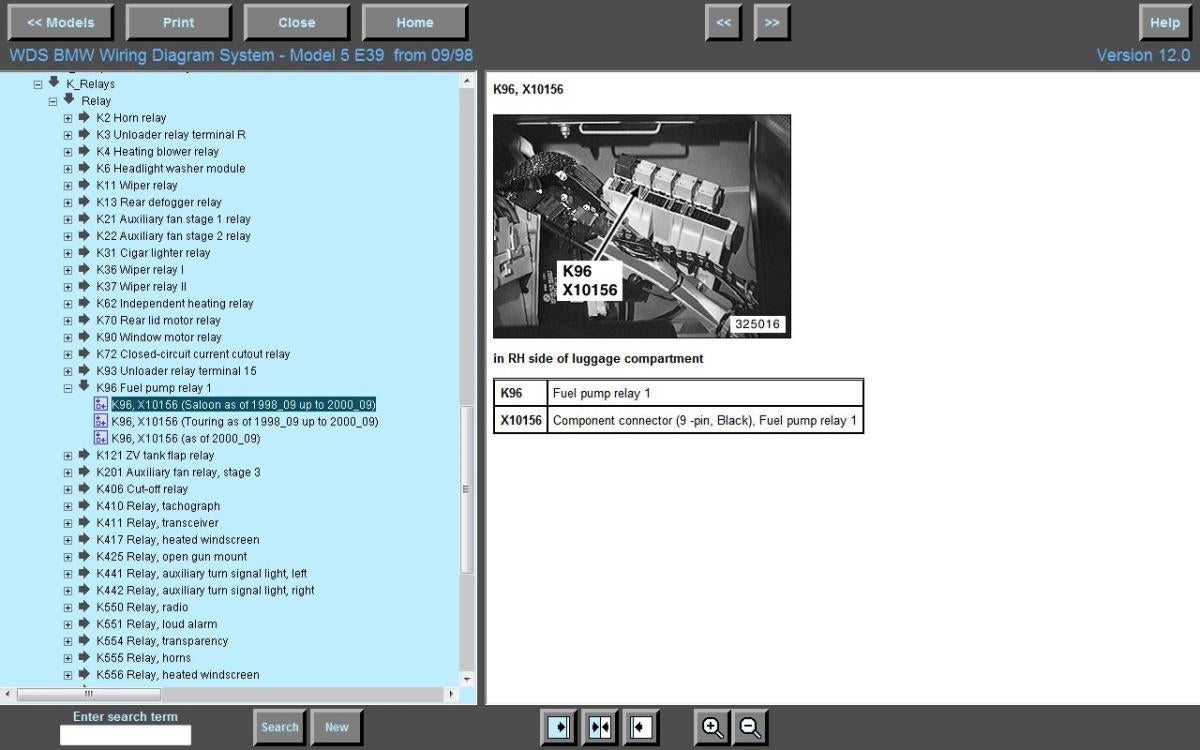
Task: Click the K96 relay location photo
Action: point(641,226)
